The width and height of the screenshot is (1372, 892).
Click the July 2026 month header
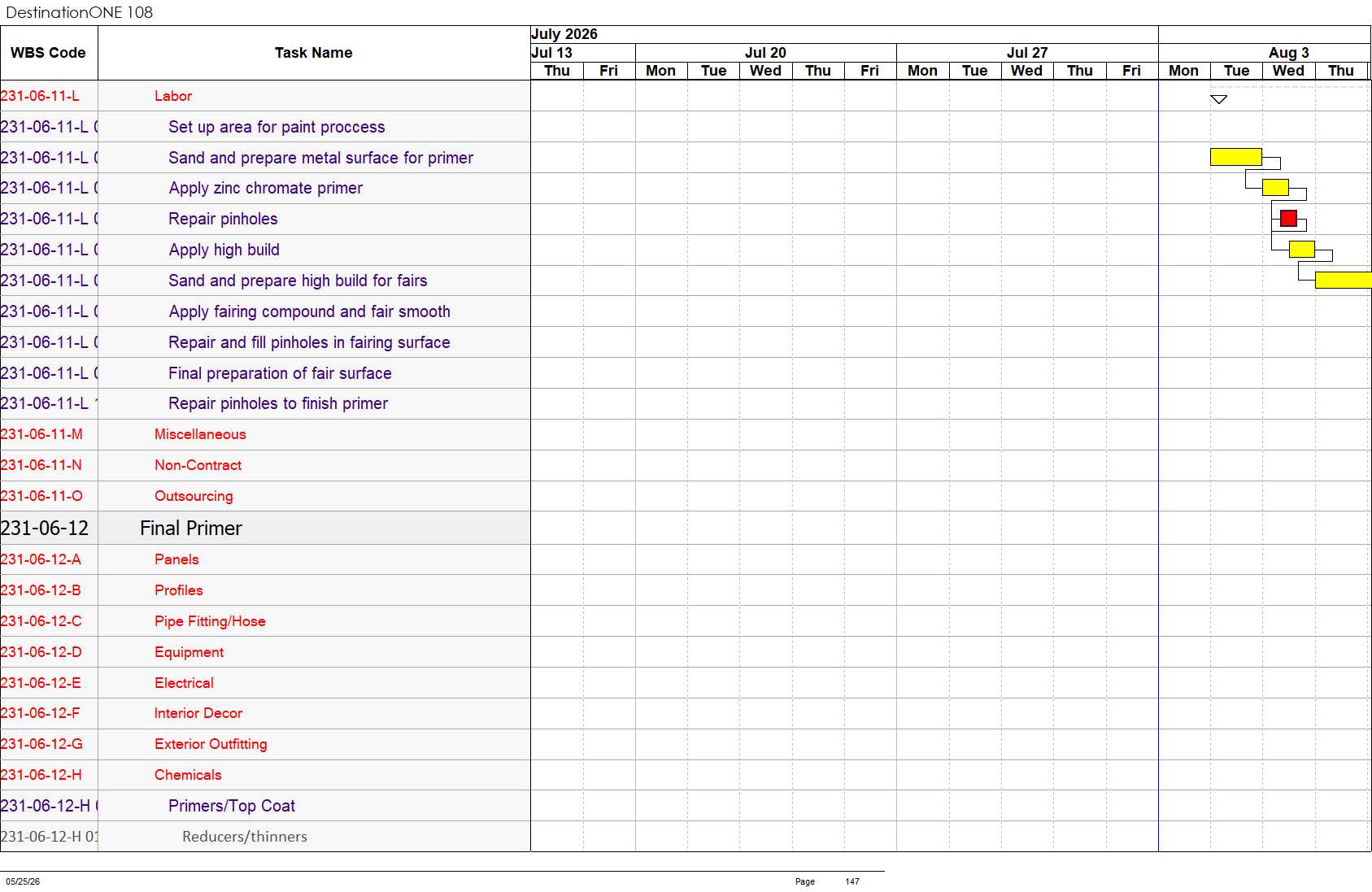564,34
